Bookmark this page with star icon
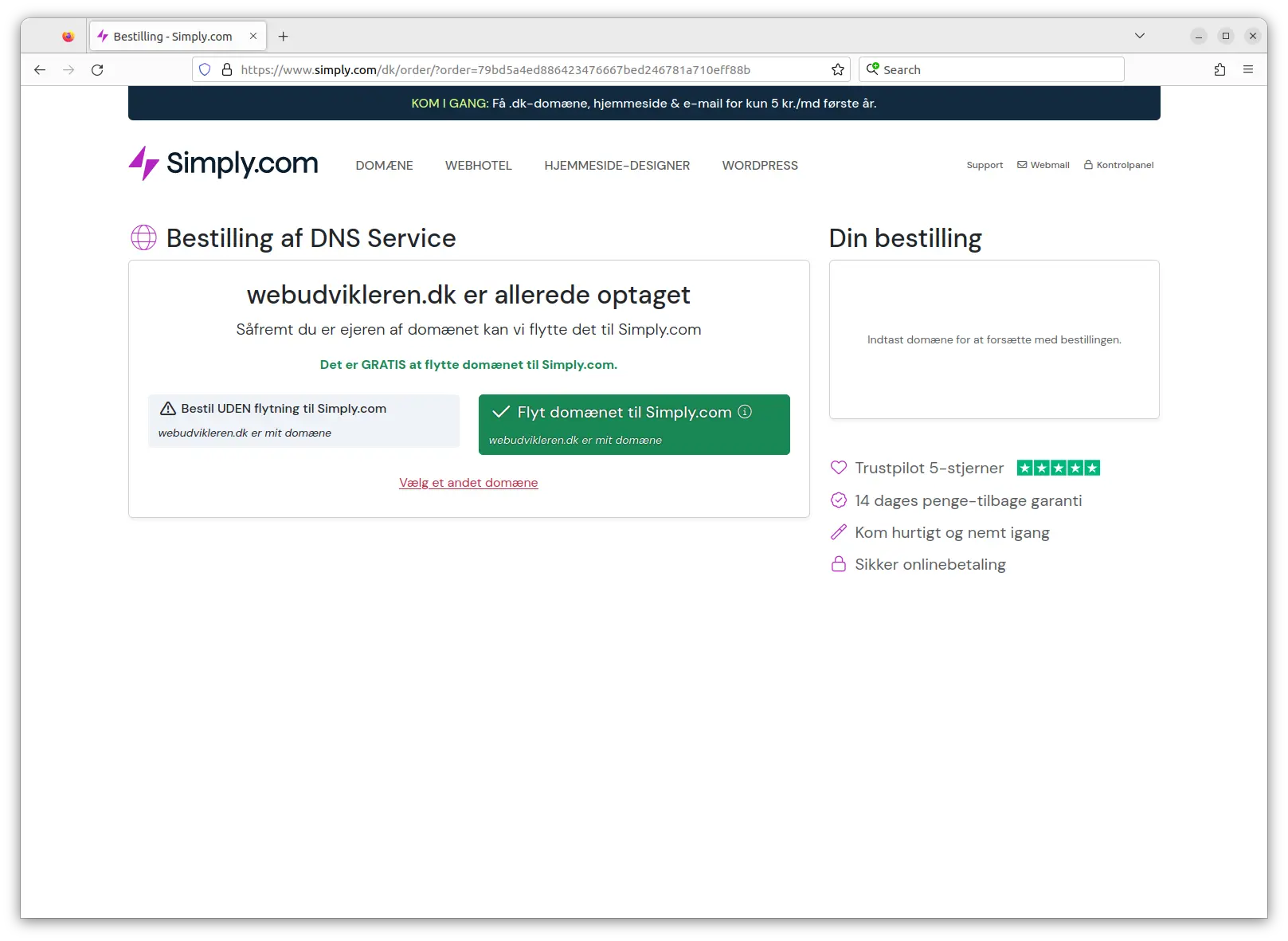 tap(837, 70)
